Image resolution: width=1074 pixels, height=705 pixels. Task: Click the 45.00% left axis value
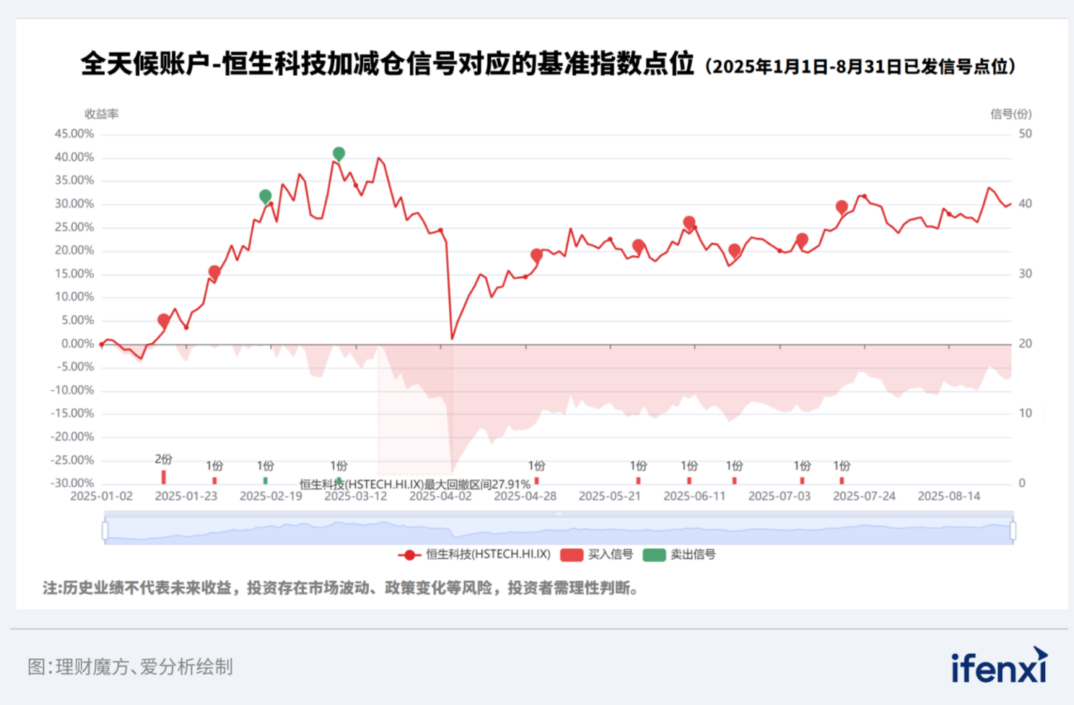[x=74, y=134]
